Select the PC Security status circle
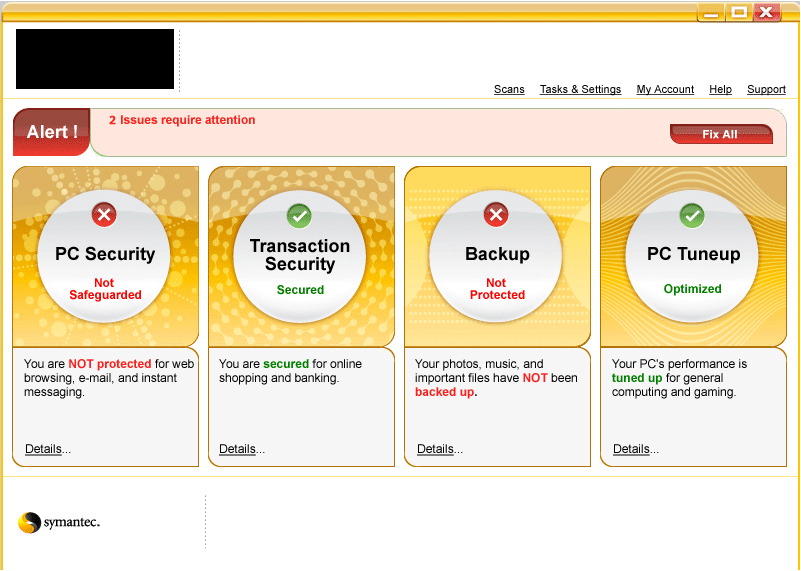 pos(104,256)
